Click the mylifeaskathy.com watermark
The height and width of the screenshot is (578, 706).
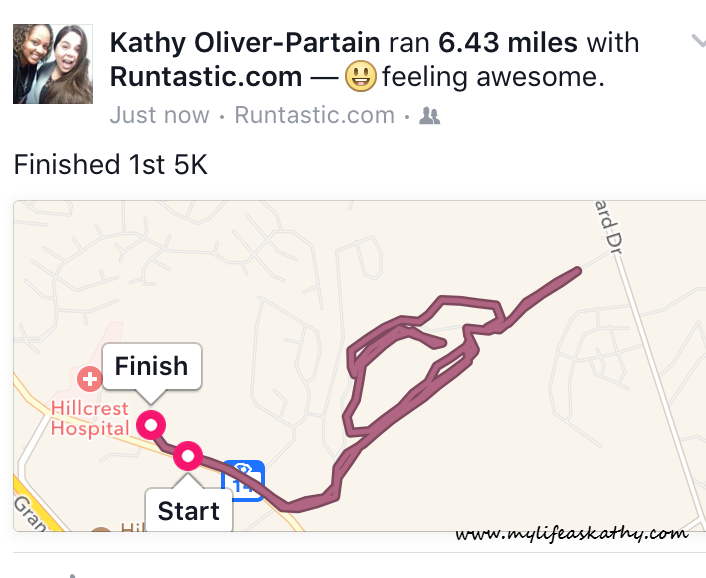click(572, 533)
